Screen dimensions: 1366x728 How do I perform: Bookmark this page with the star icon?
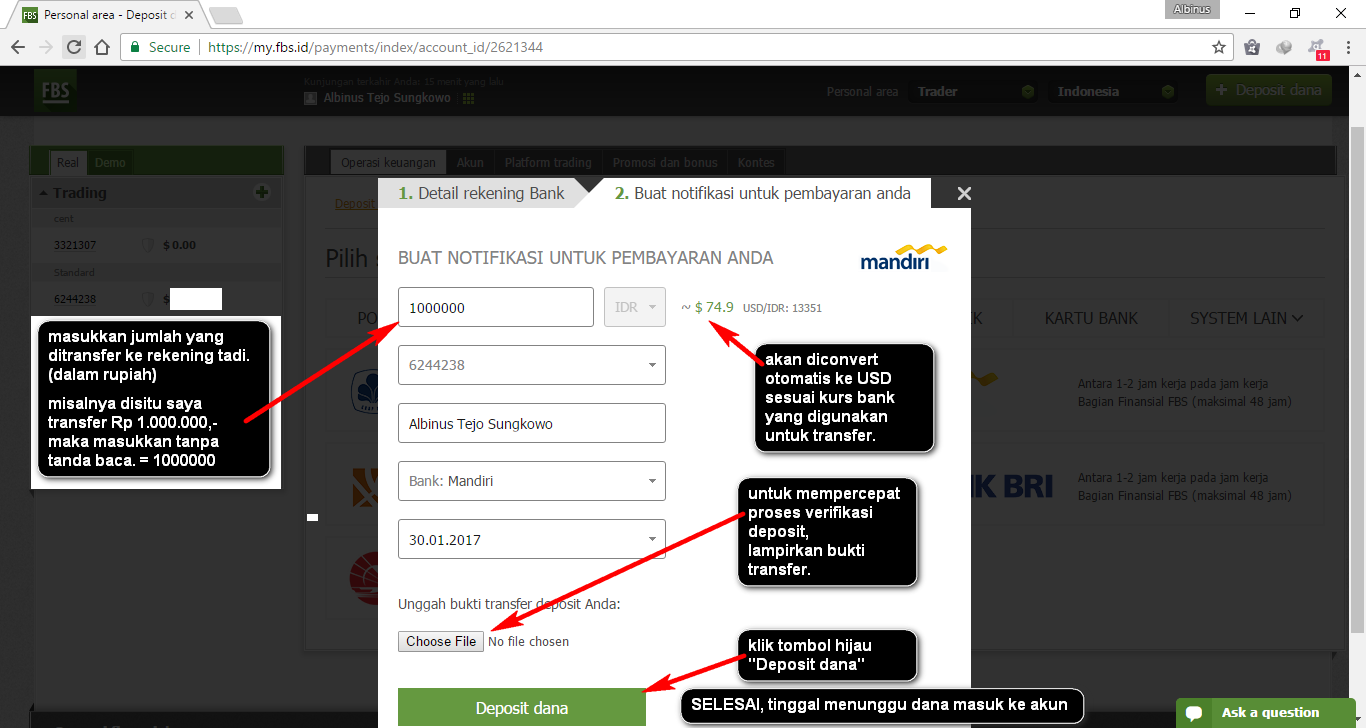[x=1219, y=47]
